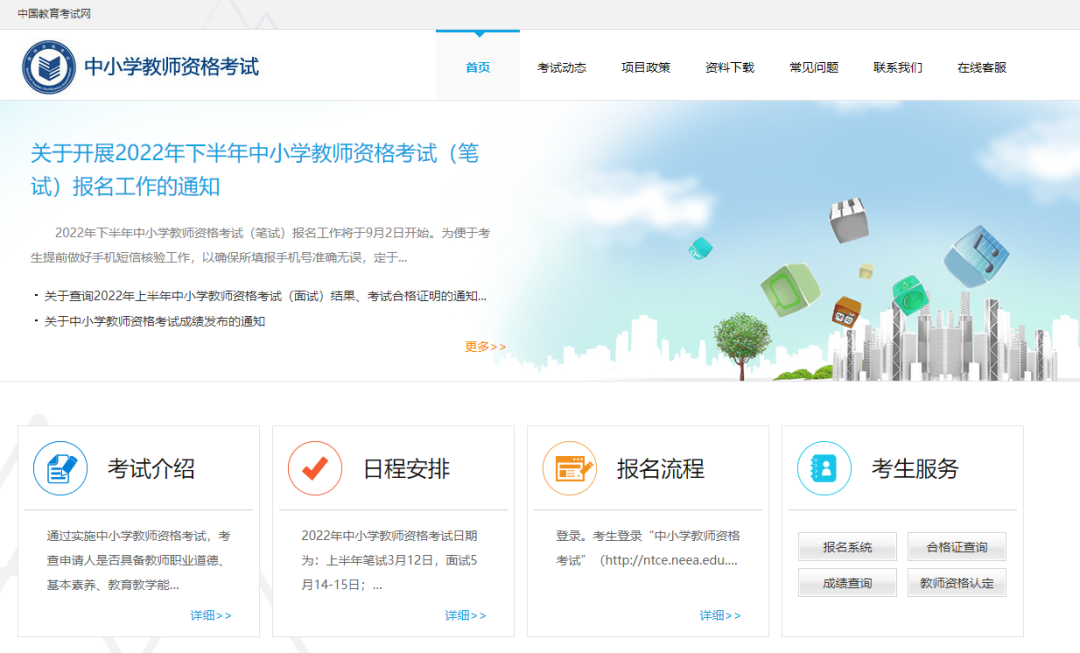This screenshot has width=1080, height=653.
Task: Click the description text starting 通过实施中小学教师资格考试
Action: (138, 561)
